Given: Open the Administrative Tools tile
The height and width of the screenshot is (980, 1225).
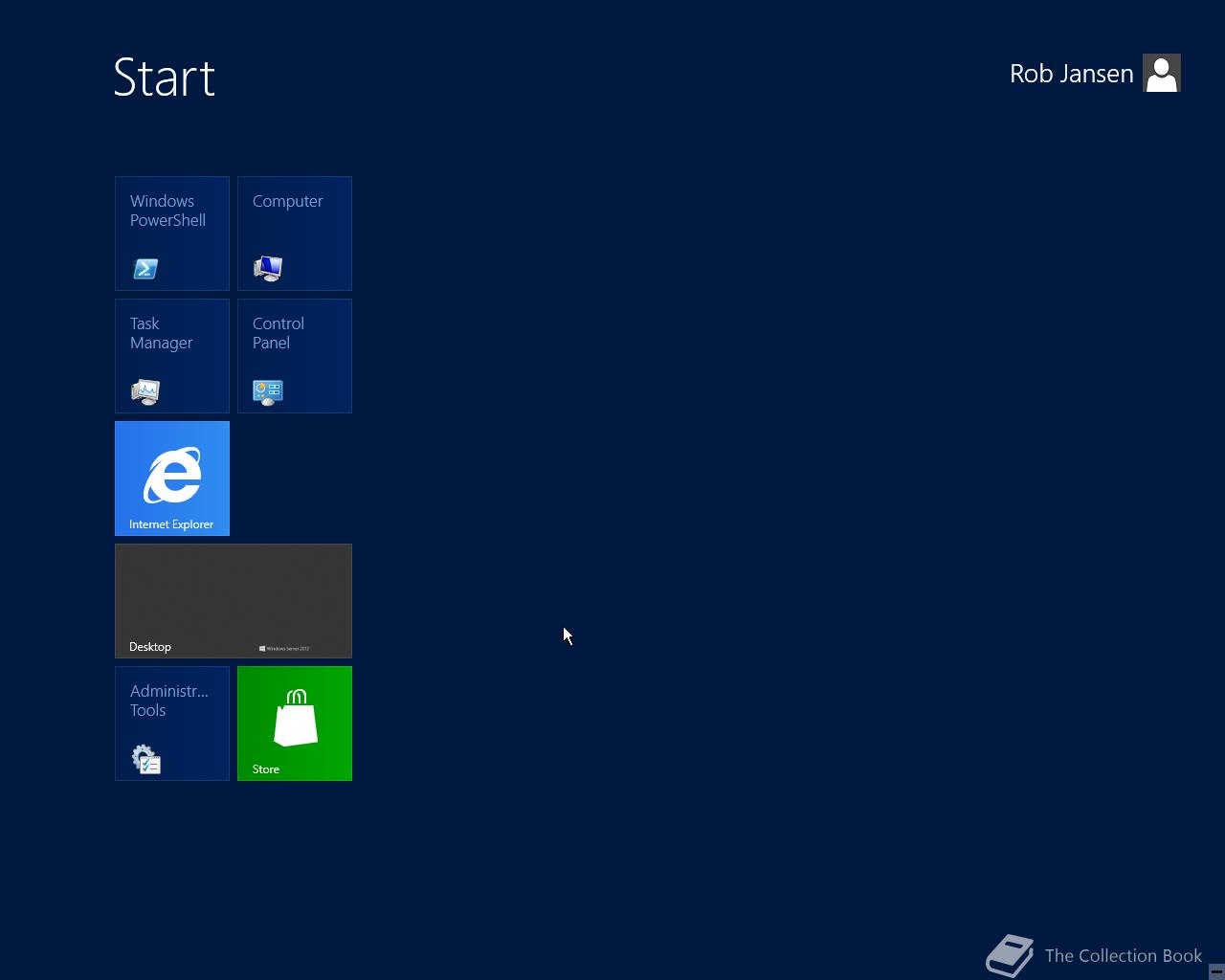Looking at the screenshot, I should coord(172,724).
